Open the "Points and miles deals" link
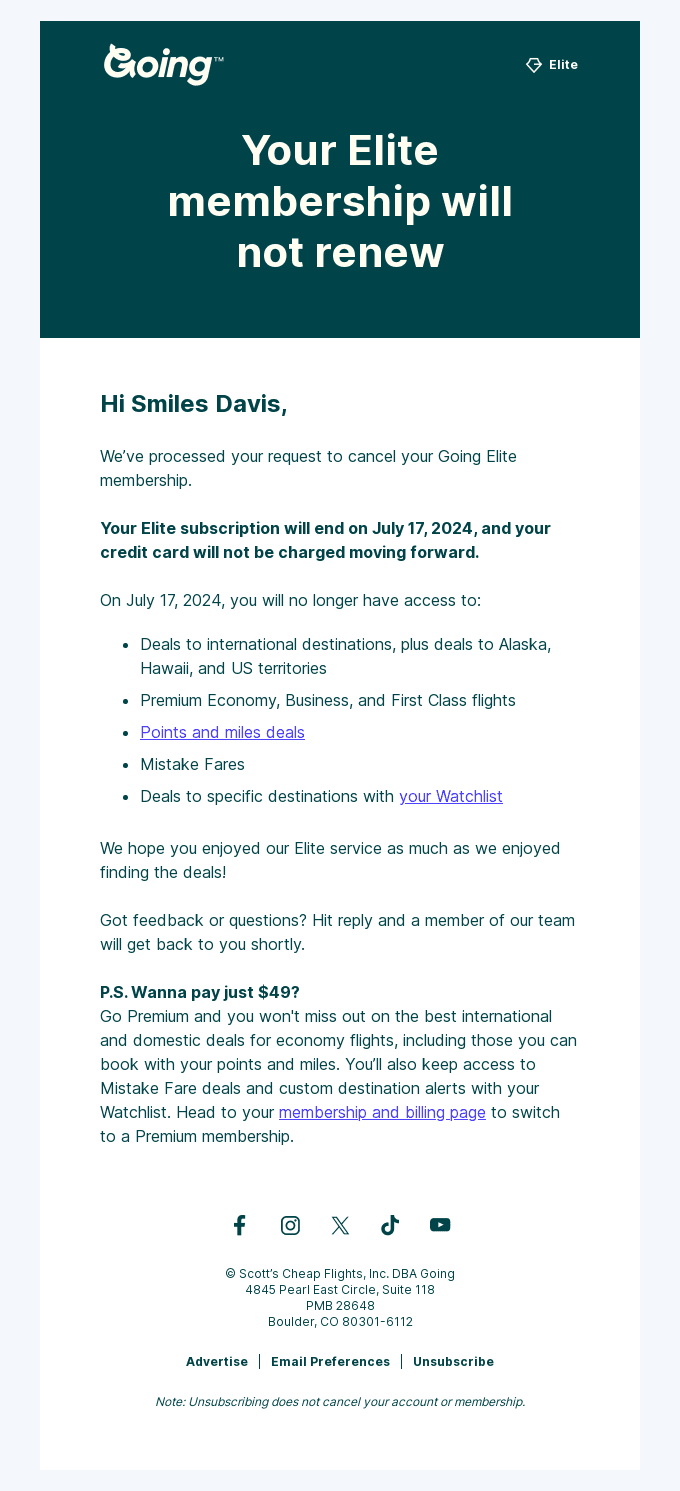Image resolution: width=680 pixels, height=1491 pixels. 222,732
